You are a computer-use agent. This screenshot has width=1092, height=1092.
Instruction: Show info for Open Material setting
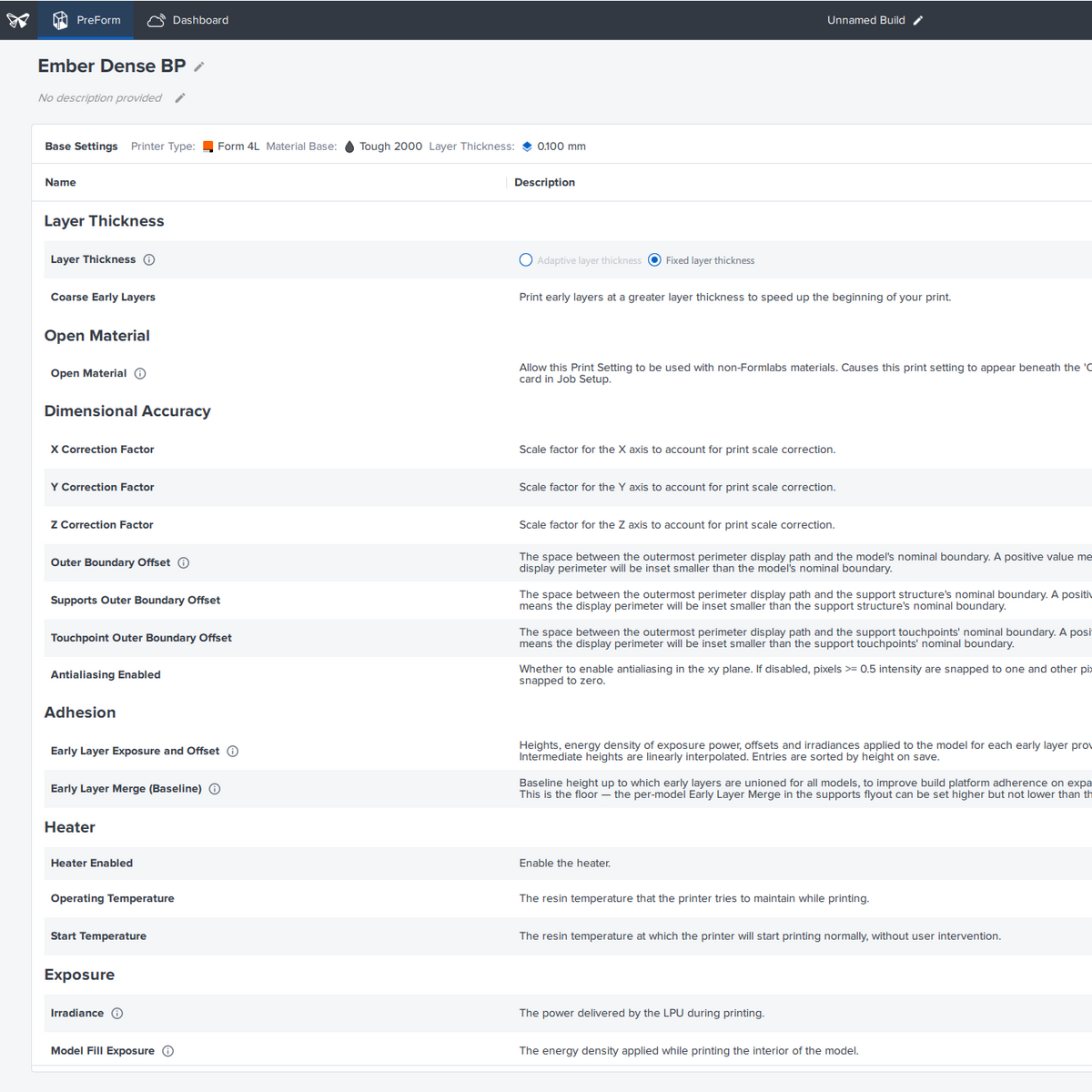point(140,374)
